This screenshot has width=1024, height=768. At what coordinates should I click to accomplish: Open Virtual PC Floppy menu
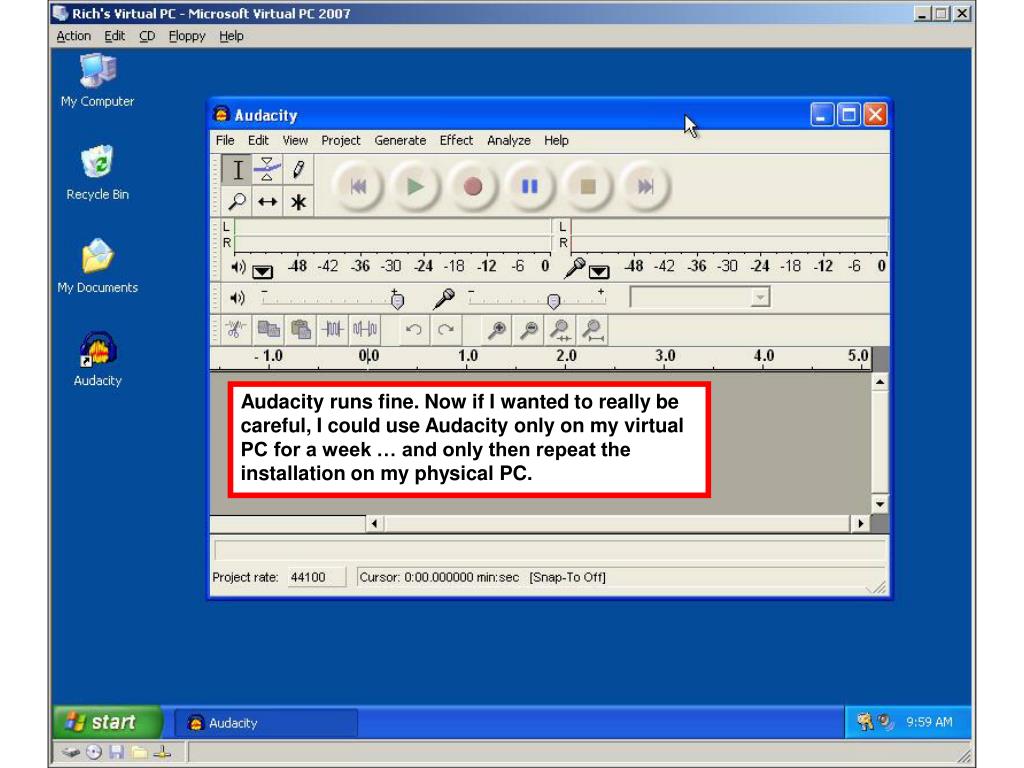click(187, 36)
